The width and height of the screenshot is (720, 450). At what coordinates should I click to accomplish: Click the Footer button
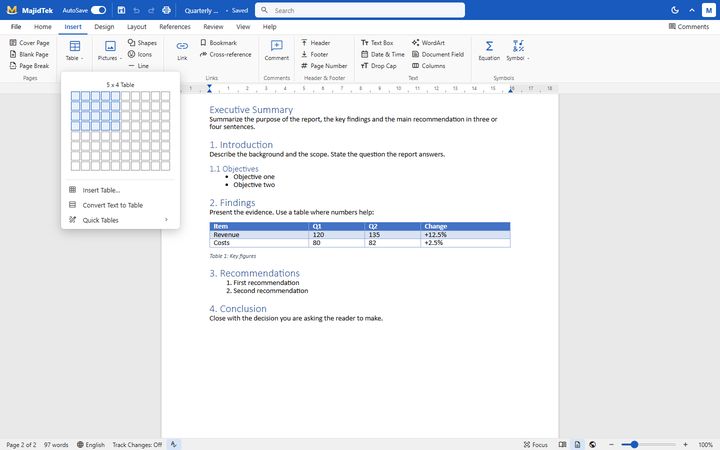coord(315,54)
